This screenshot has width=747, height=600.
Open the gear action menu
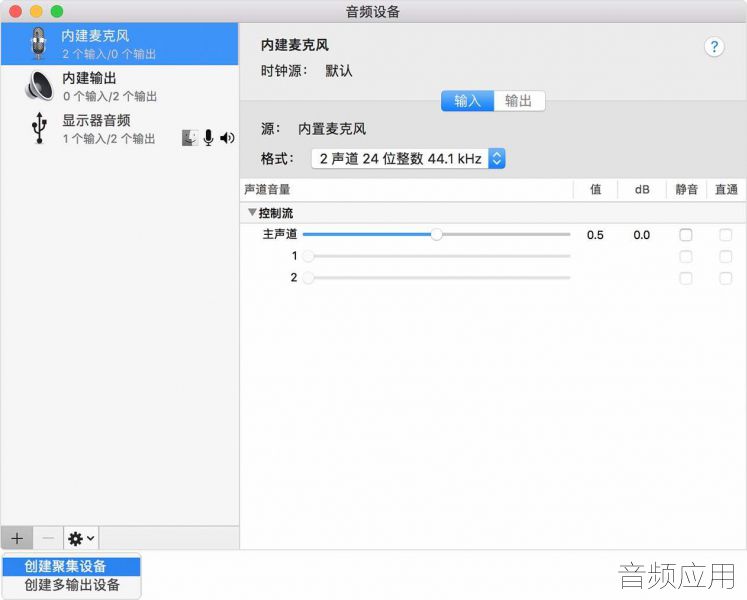coord(81,539)
